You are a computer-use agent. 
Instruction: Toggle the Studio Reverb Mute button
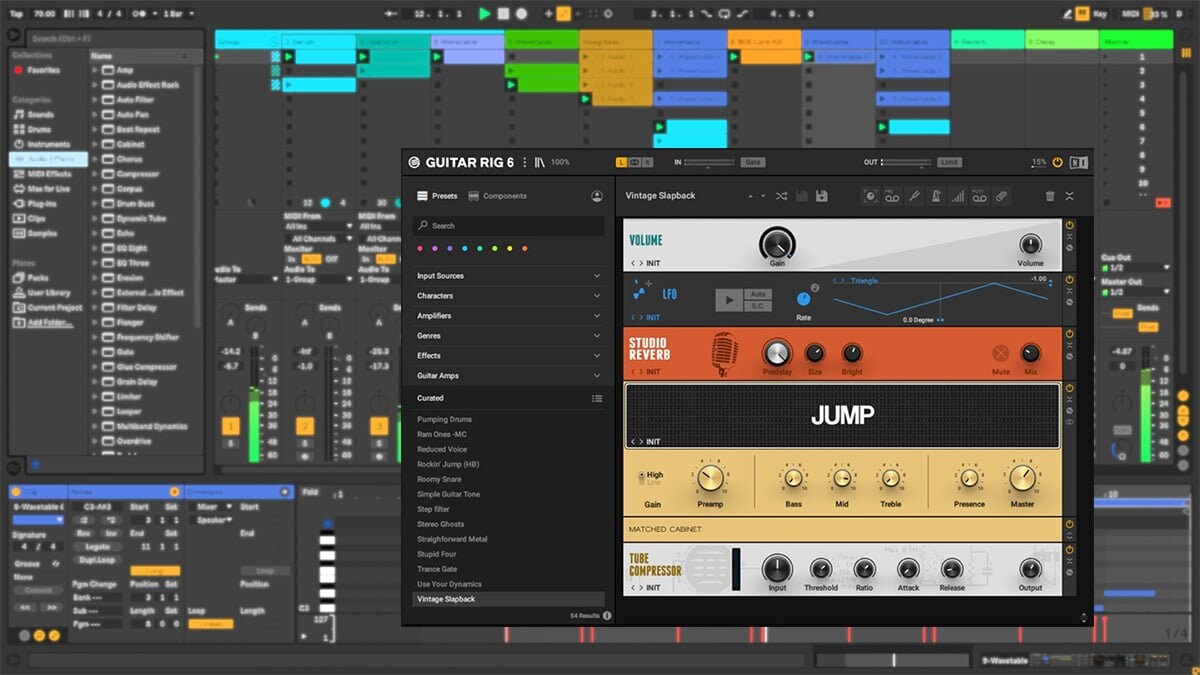click(x=1000, y=353)
